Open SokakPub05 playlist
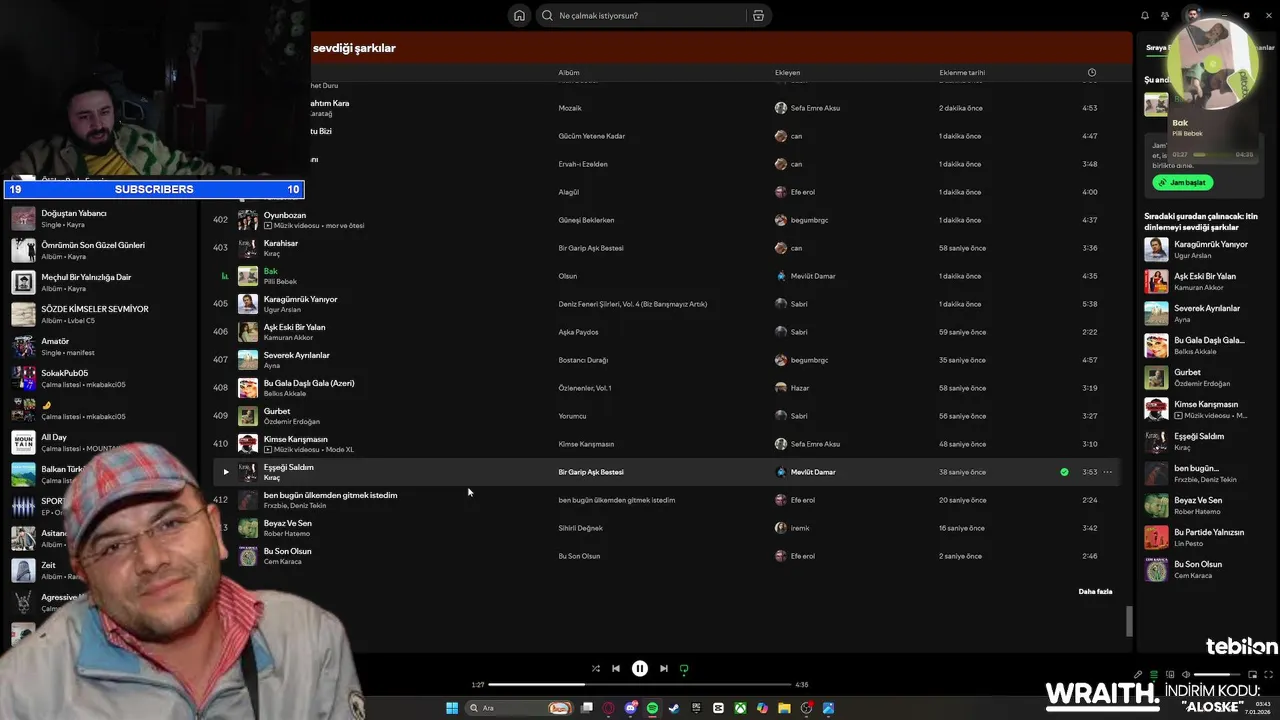The image size is (1280, 720). click(100, 378)
